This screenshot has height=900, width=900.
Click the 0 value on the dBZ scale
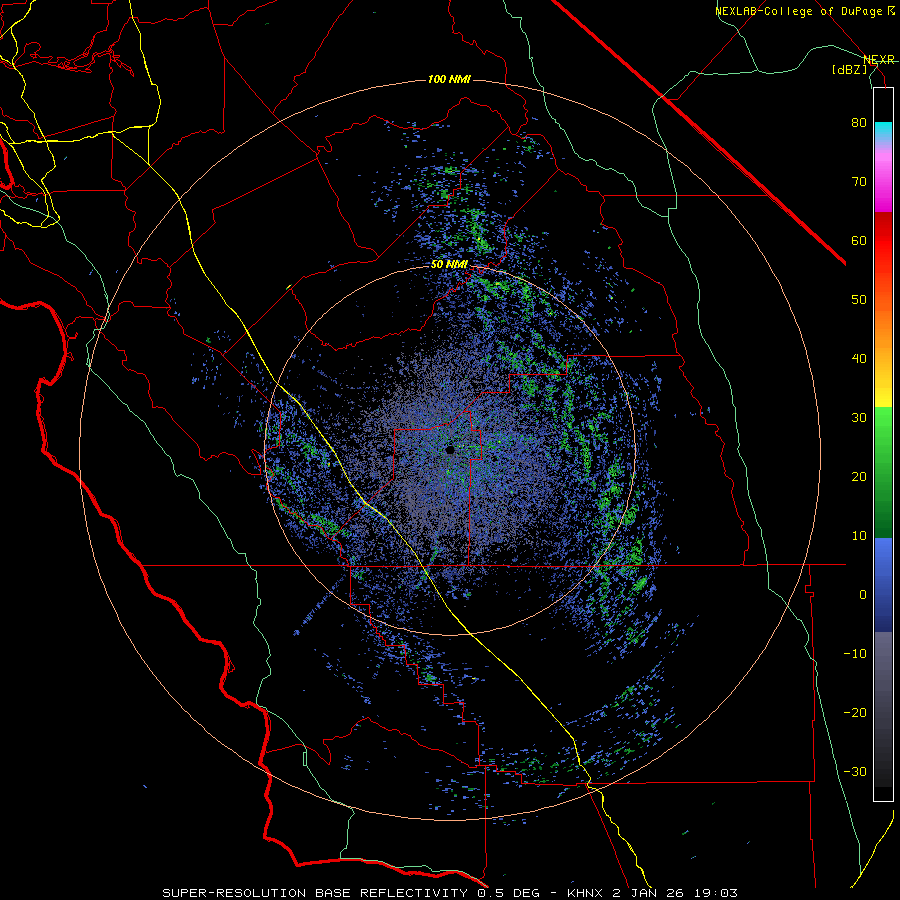(x=863, y=595)
